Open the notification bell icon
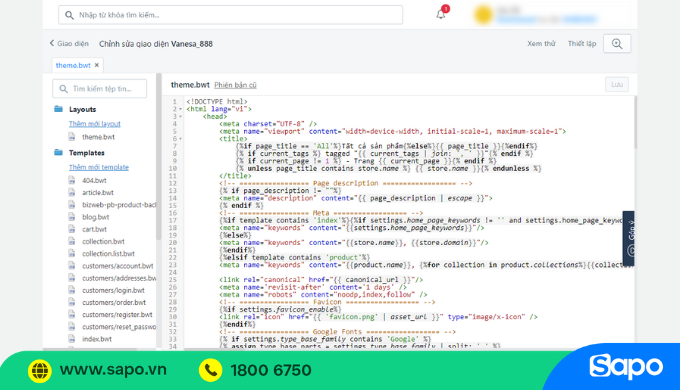Screen dimensions: 680x390 (x=441, y=14)
